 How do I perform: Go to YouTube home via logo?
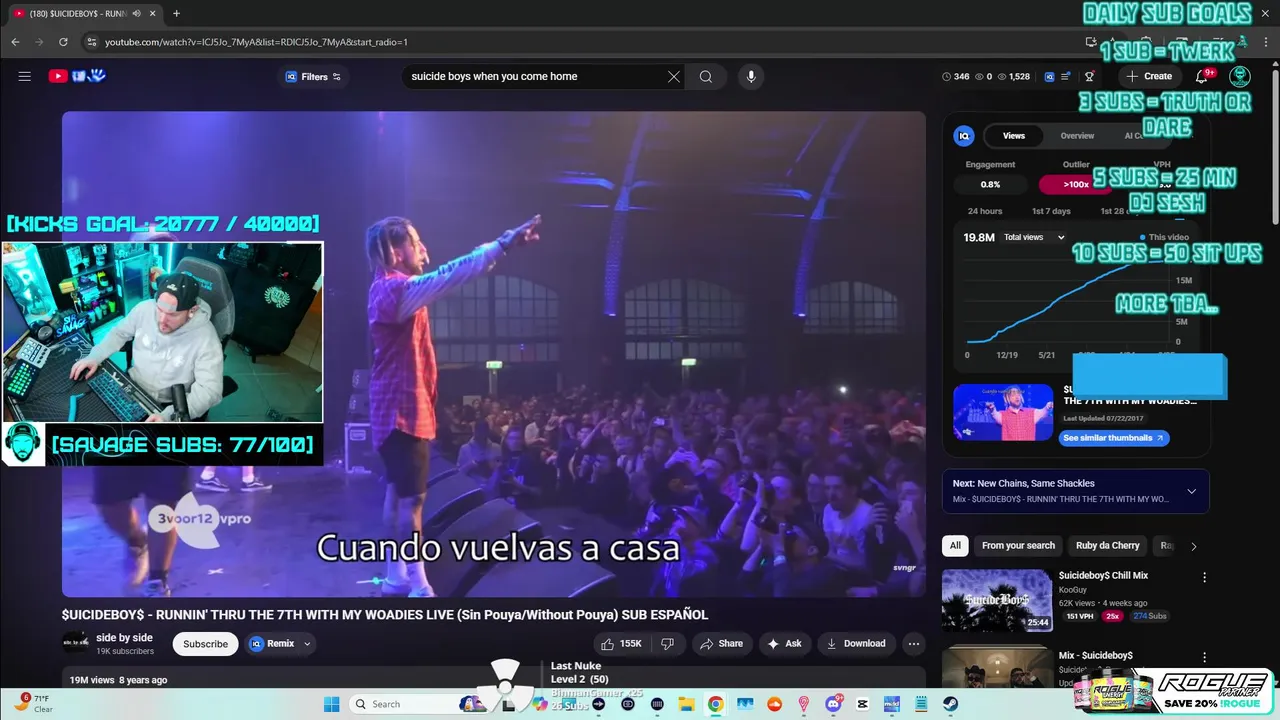point(77,76)
